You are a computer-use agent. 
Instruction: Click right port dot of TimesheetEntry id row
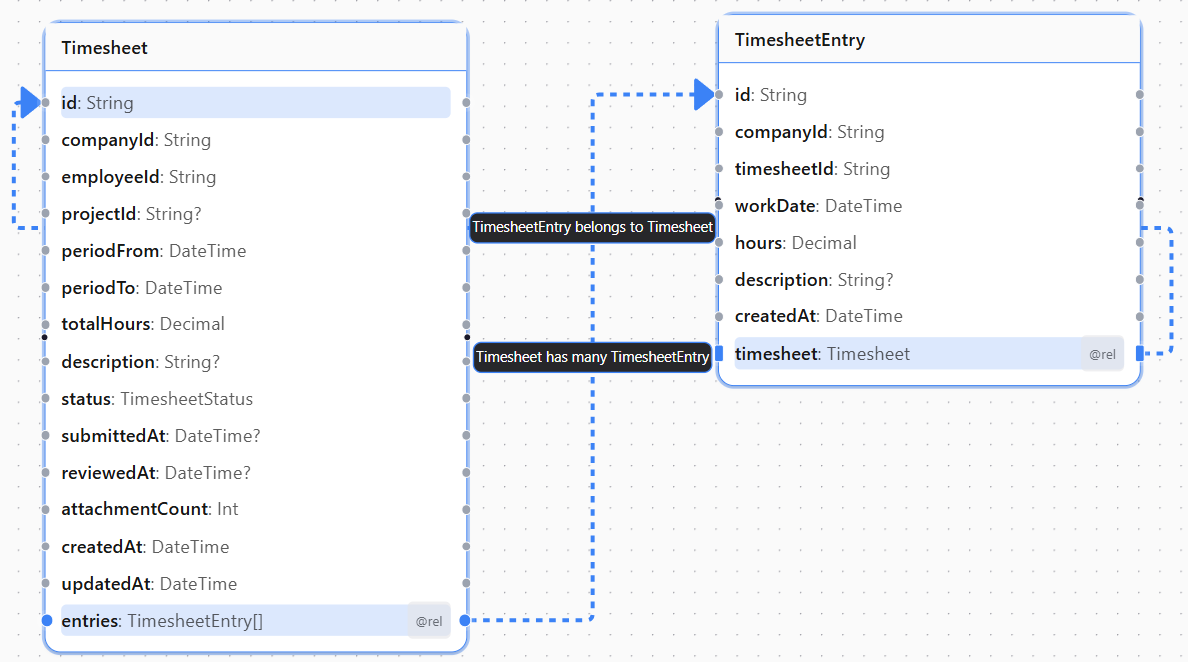pyautogui.click(x=1140, y=95)
